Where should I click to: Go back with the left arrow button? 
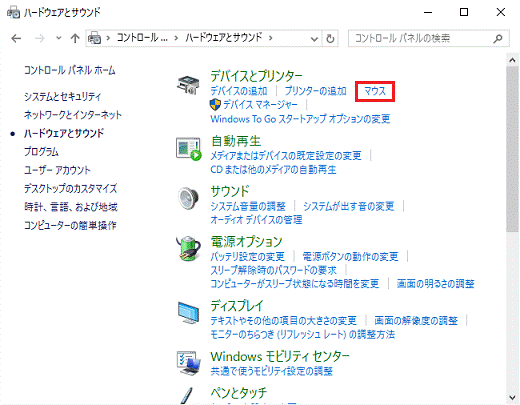click(16, 39)
